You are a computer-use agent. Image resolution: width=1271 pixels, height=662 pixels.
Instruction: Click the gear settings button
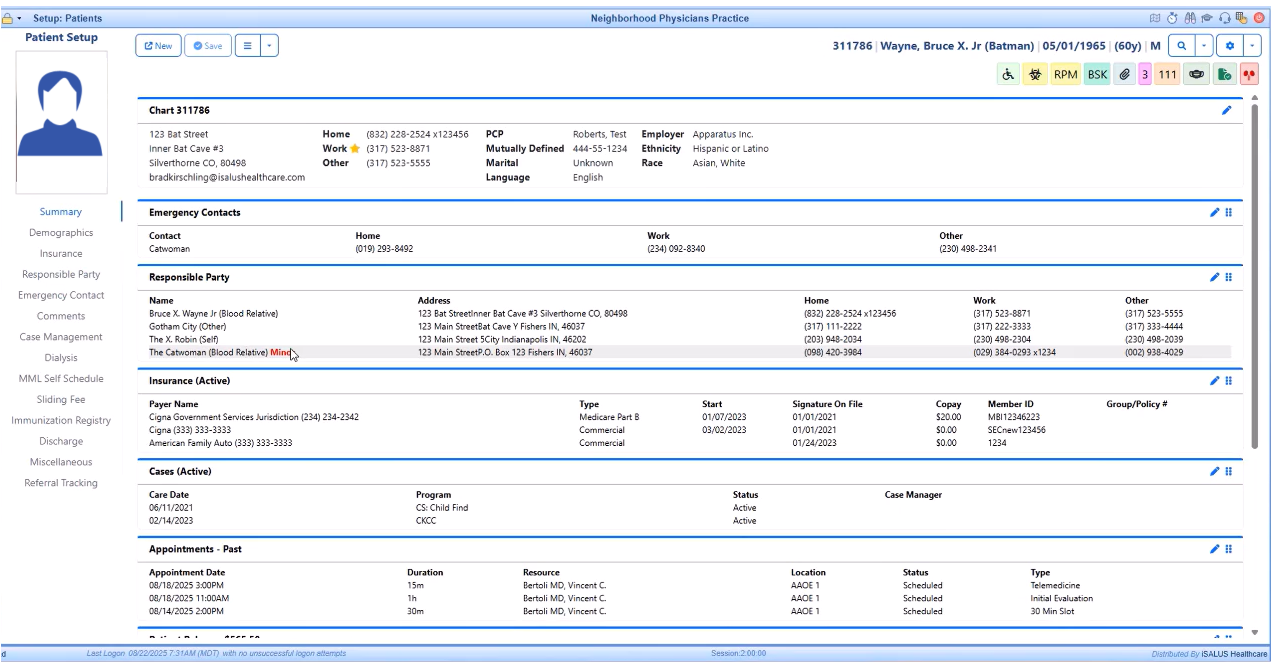click(1229, 46)
